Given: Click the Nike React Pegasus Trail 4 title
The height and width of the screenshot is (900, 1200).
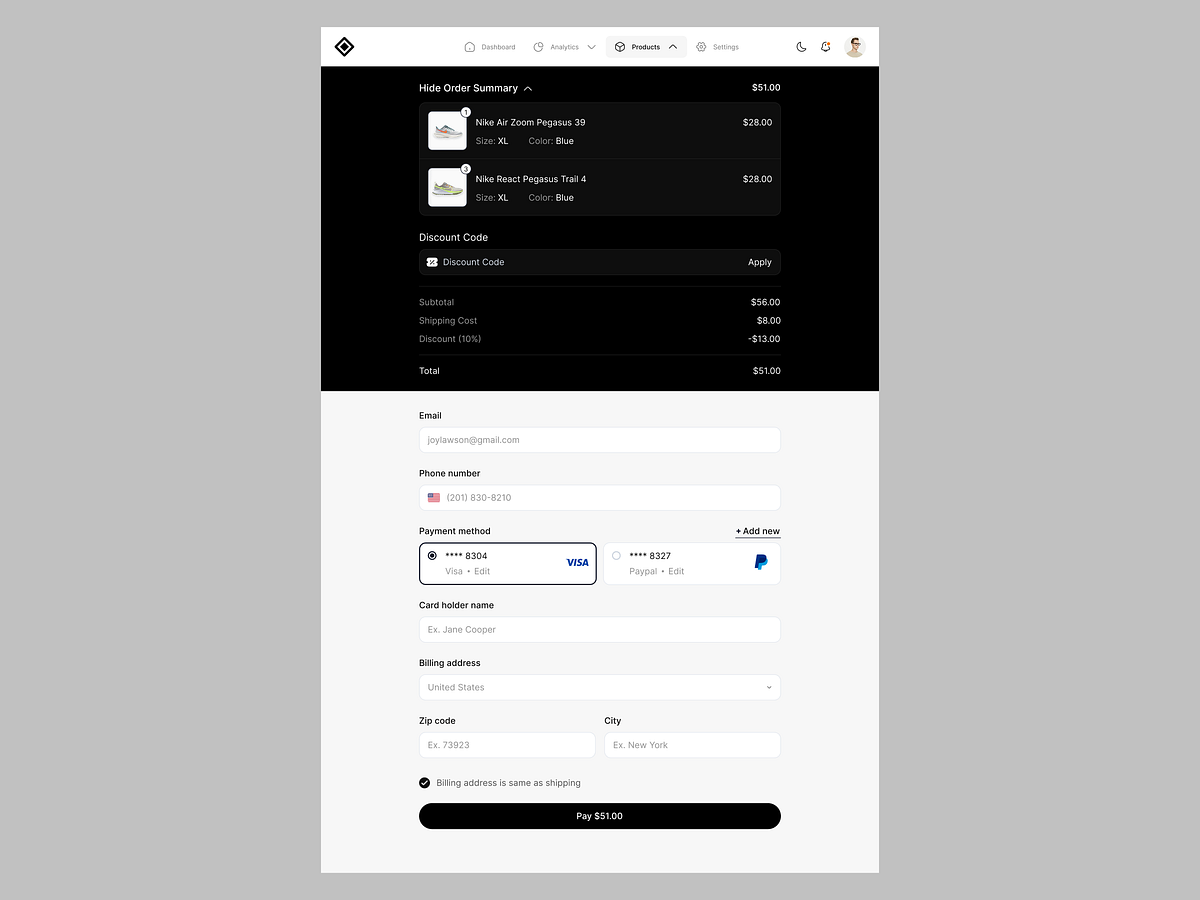Looking at the screenshot, I should [x=531, y=179].
